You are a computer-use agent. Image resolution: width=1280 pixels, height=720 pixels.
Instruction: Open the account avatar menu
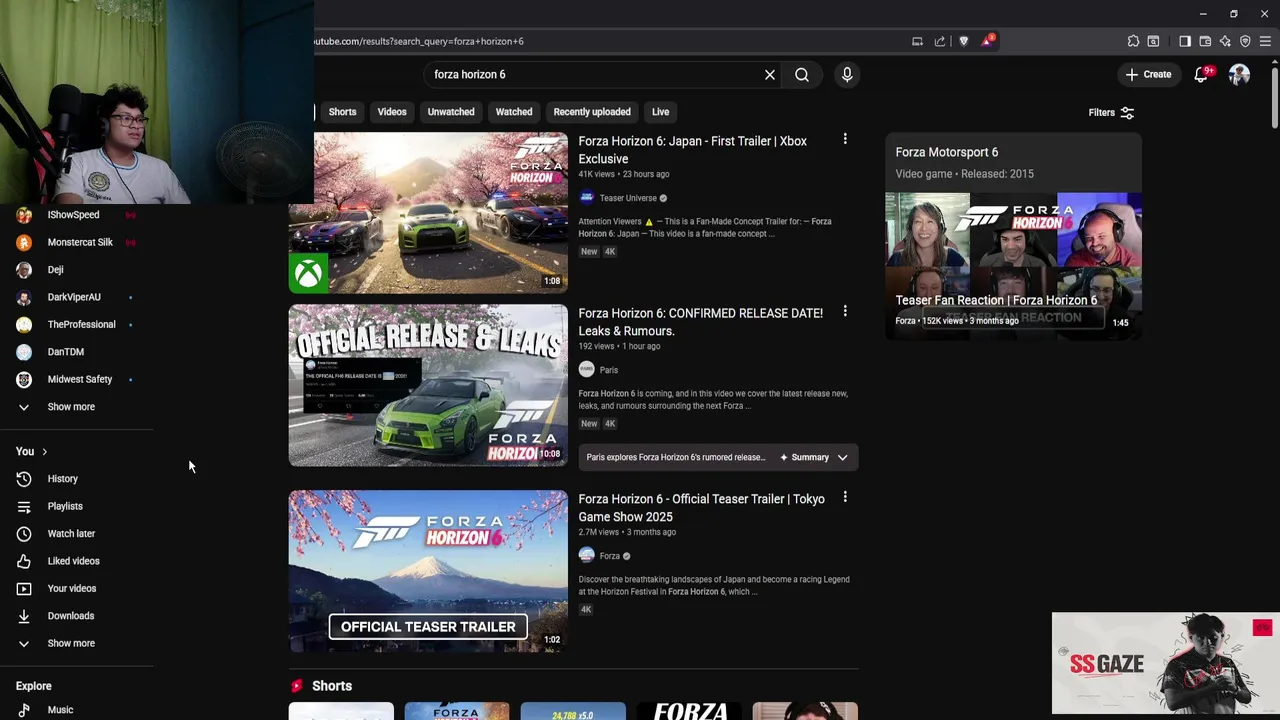click(1240, 74)
